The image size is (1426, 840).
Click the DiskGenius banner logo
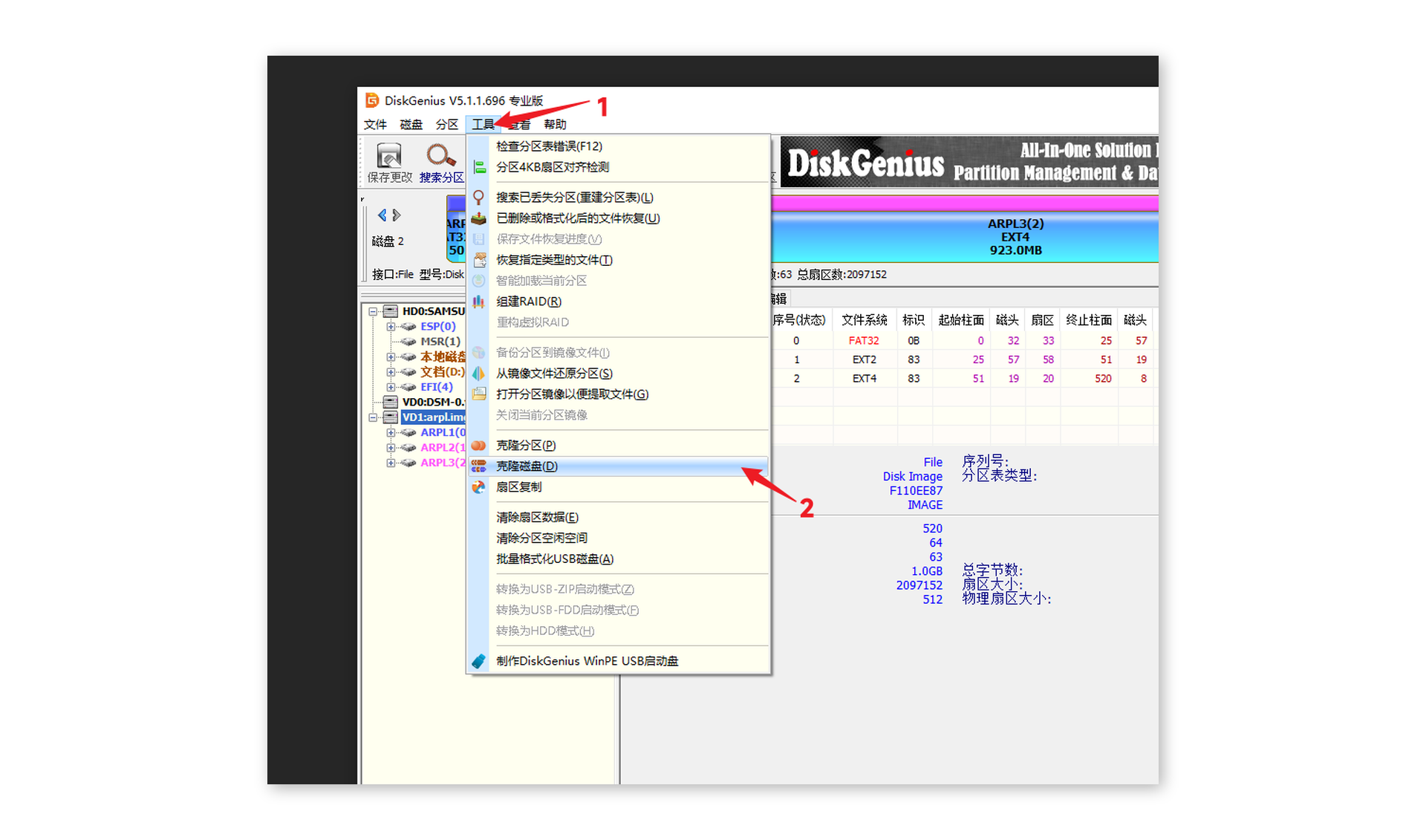pyautogui.click(x=865, y=163)
